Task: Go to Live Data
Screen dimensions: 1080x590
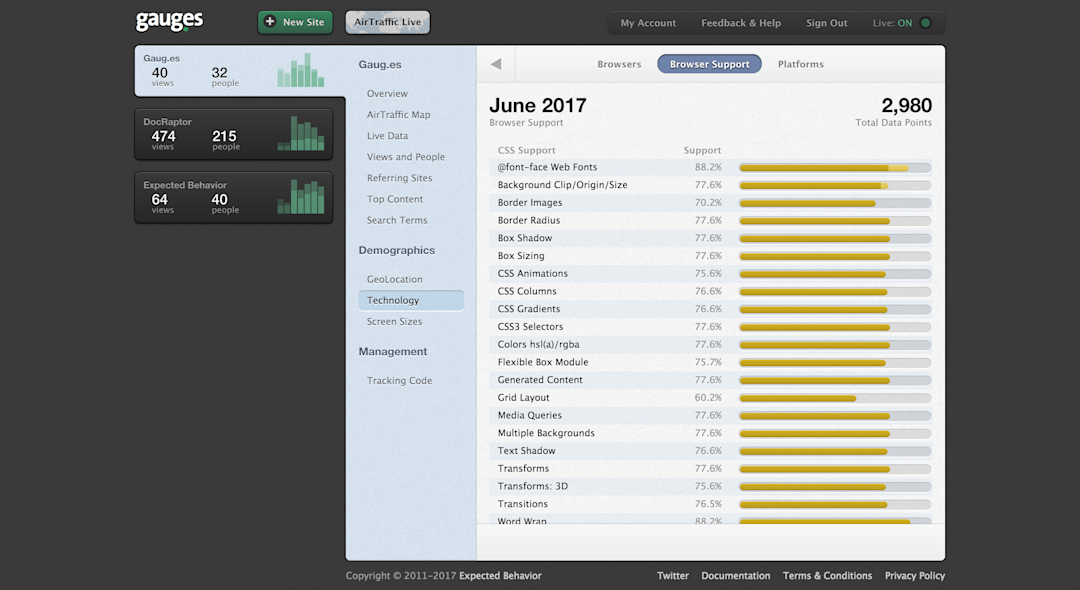Action: click(x=387, y=136)
